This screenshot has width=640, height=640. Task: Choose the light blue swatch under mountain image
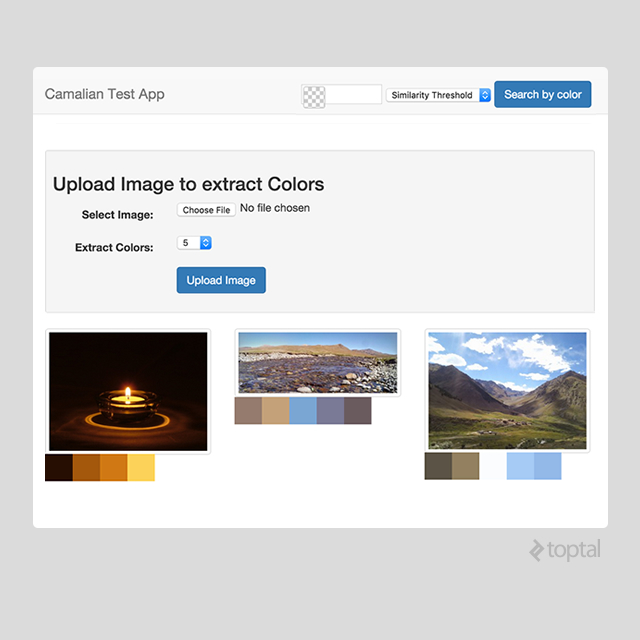(520, 466)
